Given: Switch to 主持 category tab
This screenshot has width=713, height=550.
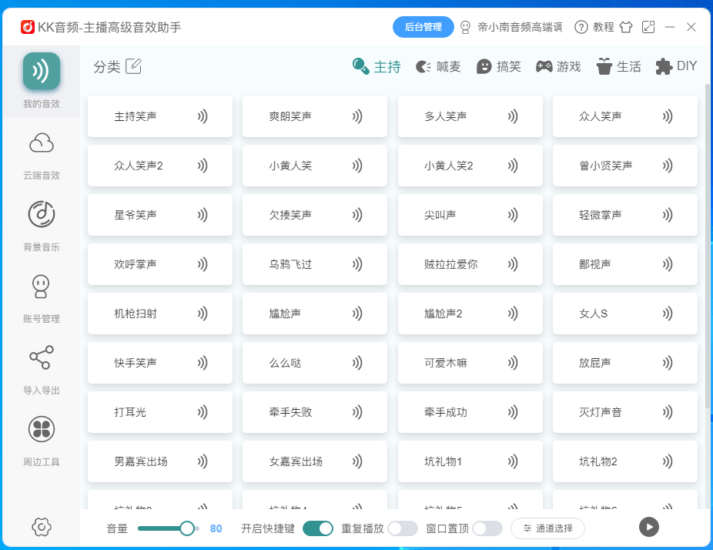Looking at the screenshot, I should click(377, 66).
